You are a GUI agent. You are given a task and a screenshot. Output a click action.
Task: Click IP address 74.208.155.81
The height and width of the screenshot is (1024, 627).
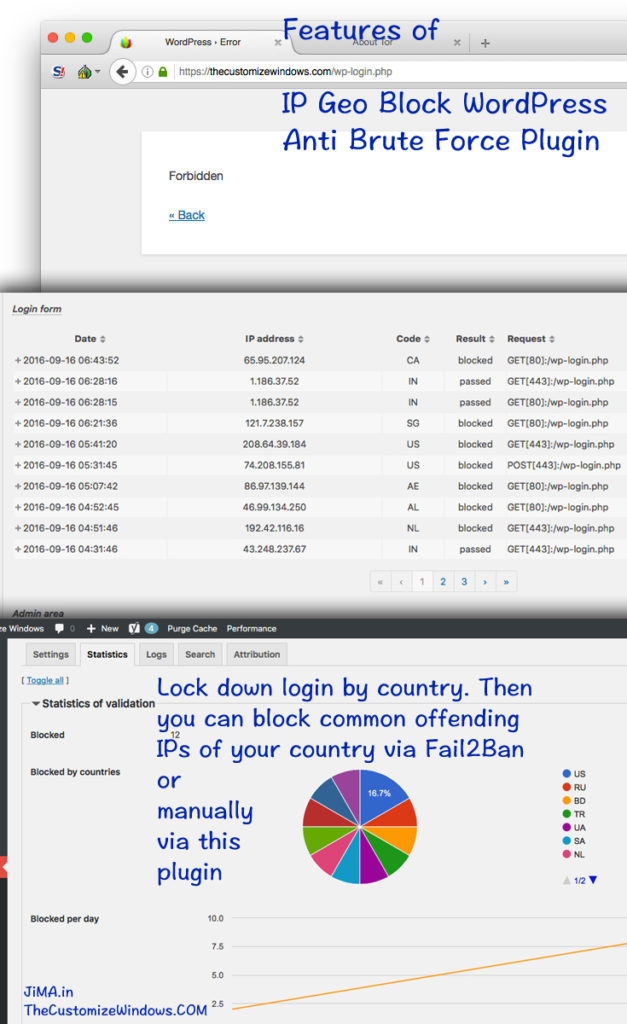[x=274, y=465]
